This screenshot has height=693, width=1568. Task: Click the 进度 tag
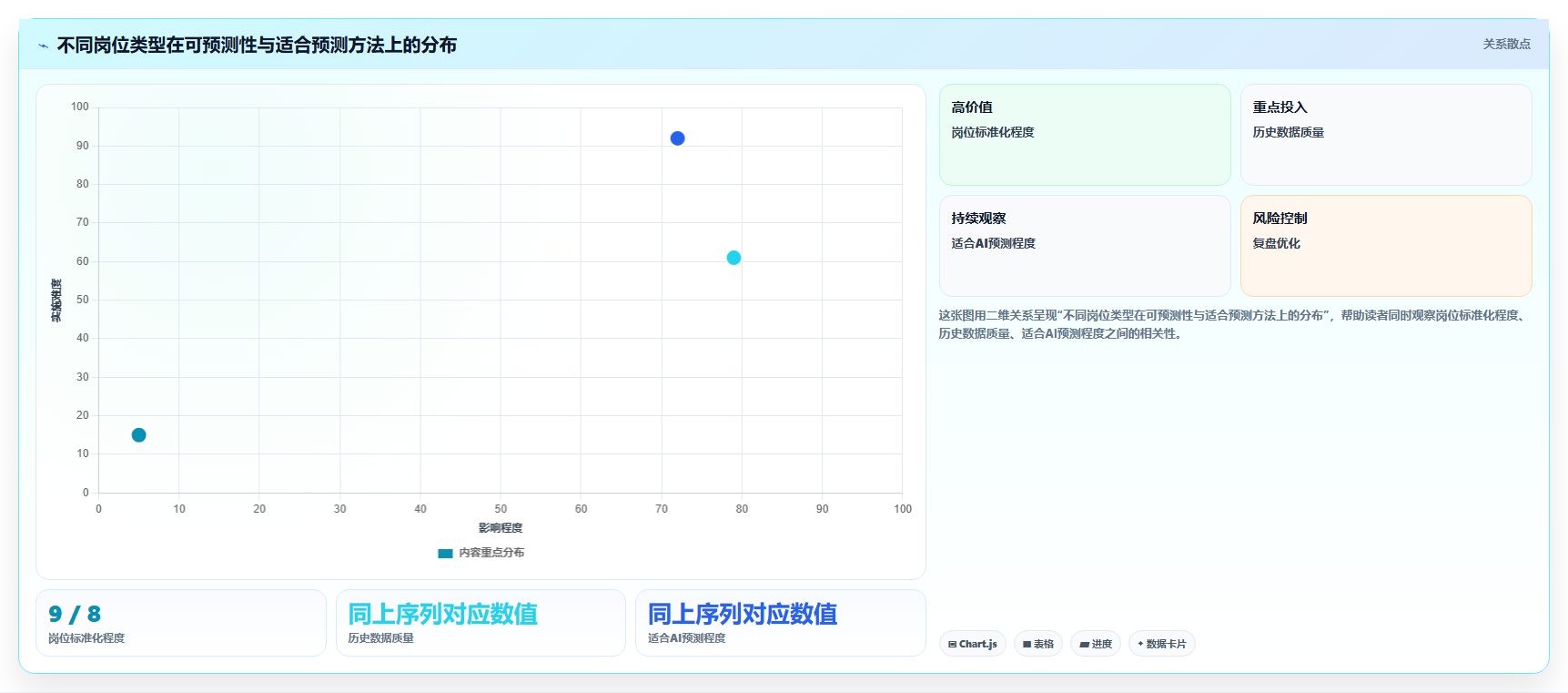1095,644
